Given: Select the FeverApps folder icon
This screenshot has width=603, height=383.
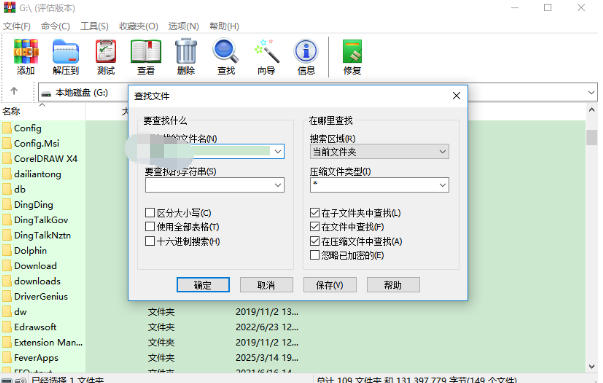Looking at the screenshot, I should pyautogui.click(x=7, y=358).
